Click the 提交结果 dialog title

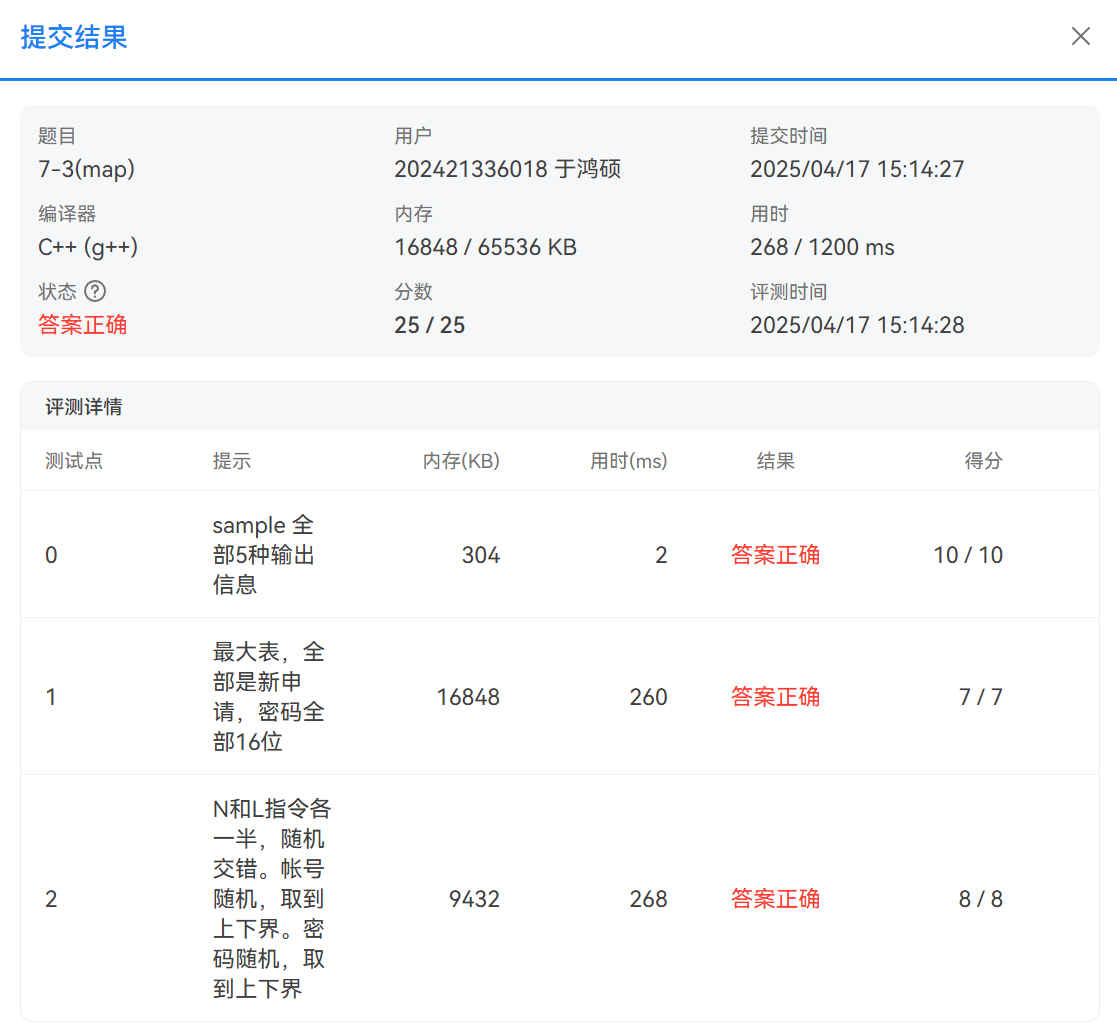74,38
